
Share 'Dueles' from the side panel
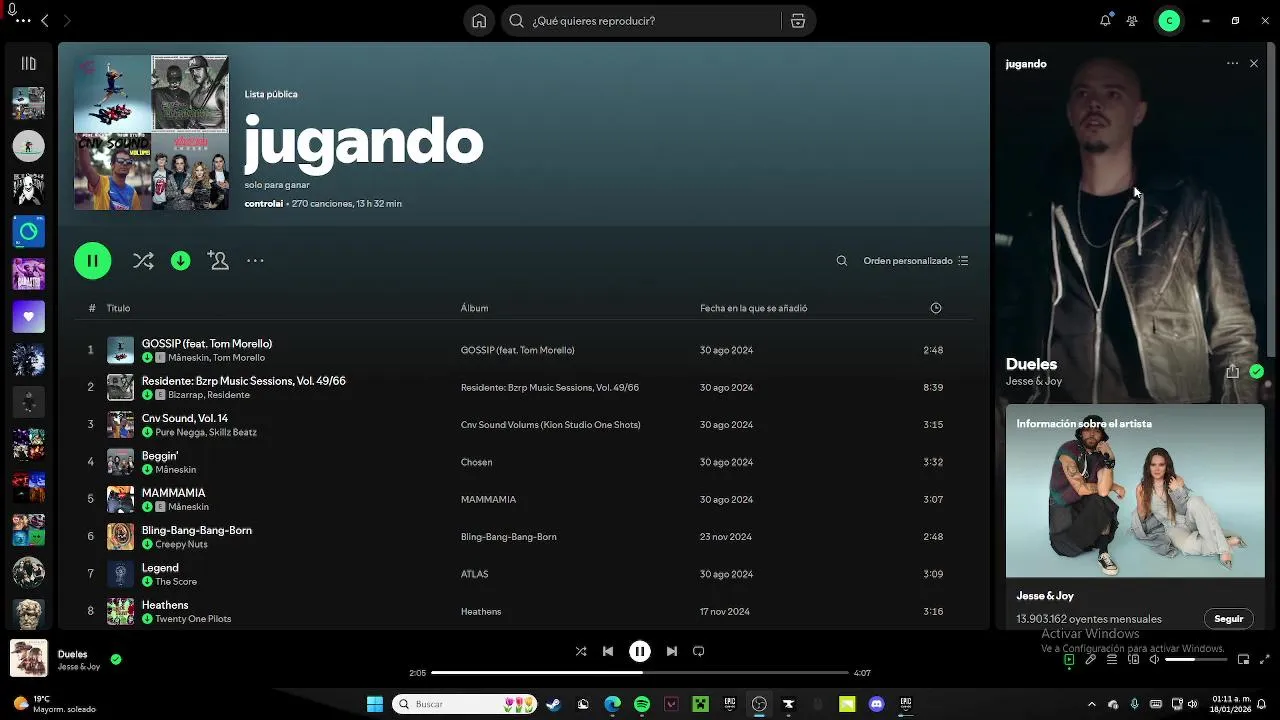pos(1232,371)
